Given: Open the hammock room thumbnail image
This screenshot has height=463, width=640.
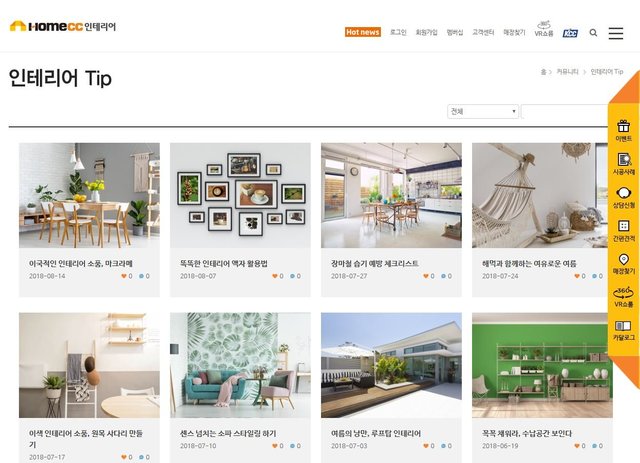Looking at the screenshot, I should 540,195.
